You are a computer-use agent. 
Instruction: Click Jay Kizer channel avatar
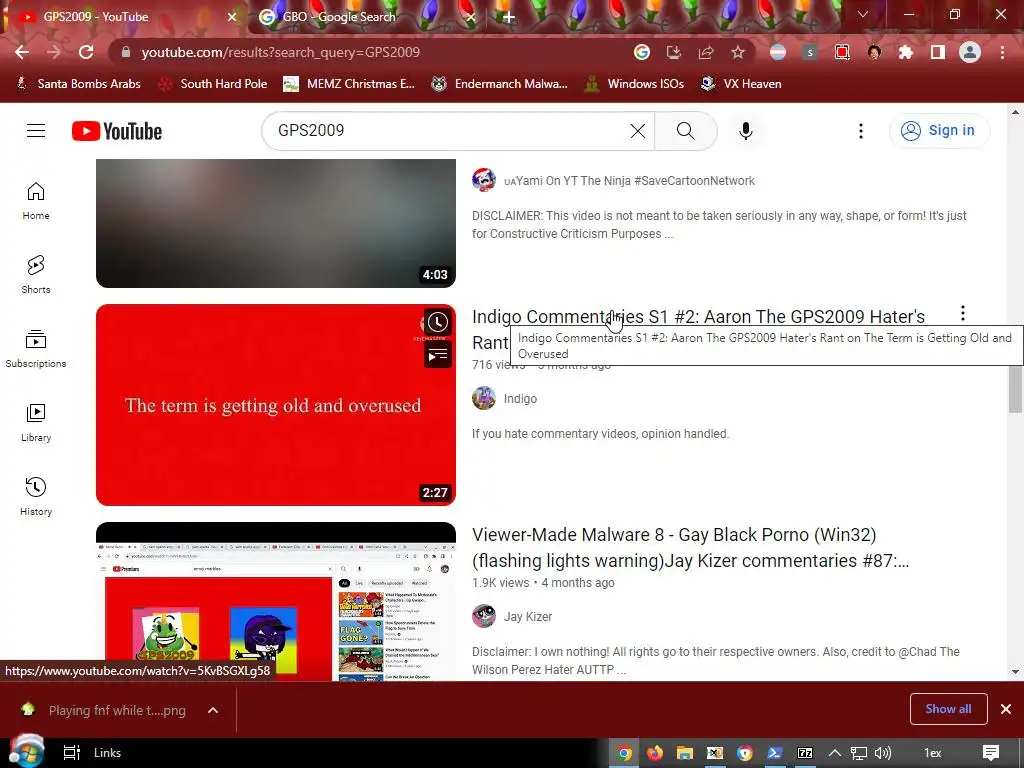pos(484,616)
